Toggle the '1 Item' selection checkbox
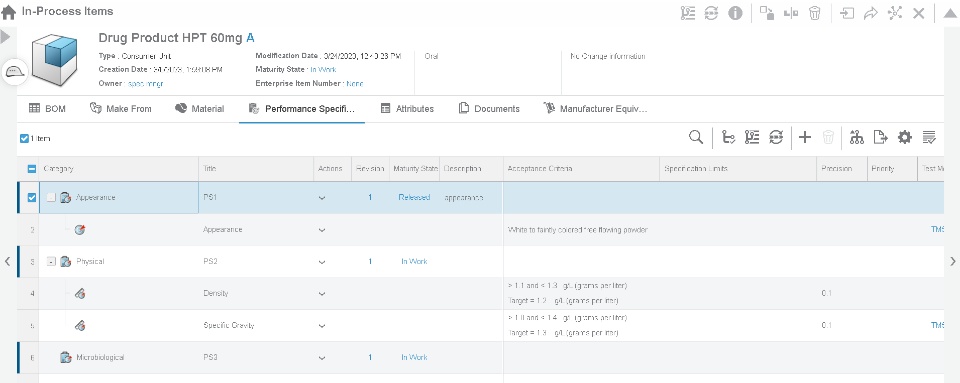960x383 pixels. click(24, 139)
